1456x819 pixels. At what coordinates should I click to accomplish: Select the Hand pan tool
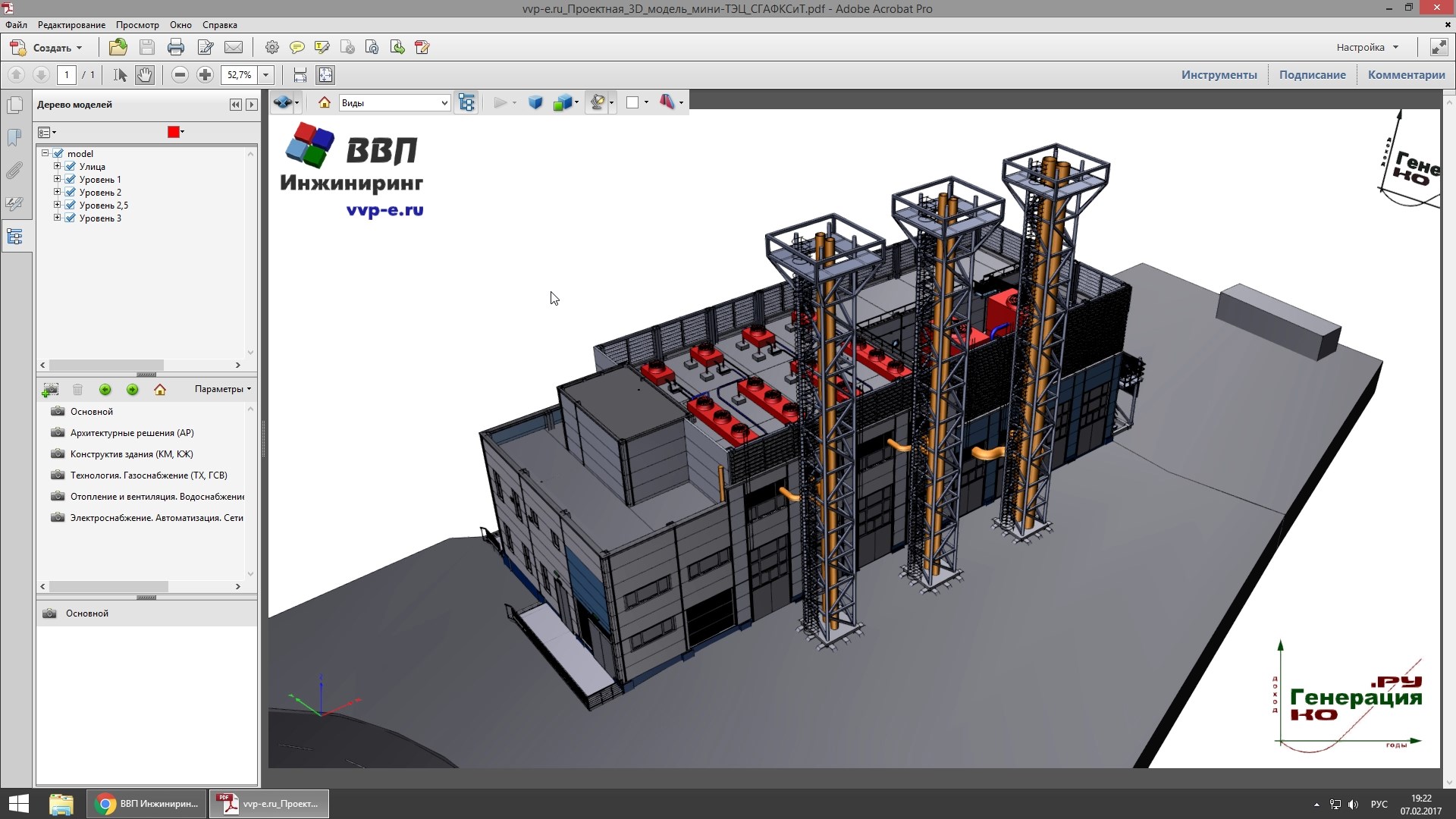click(x=144, y=75)
